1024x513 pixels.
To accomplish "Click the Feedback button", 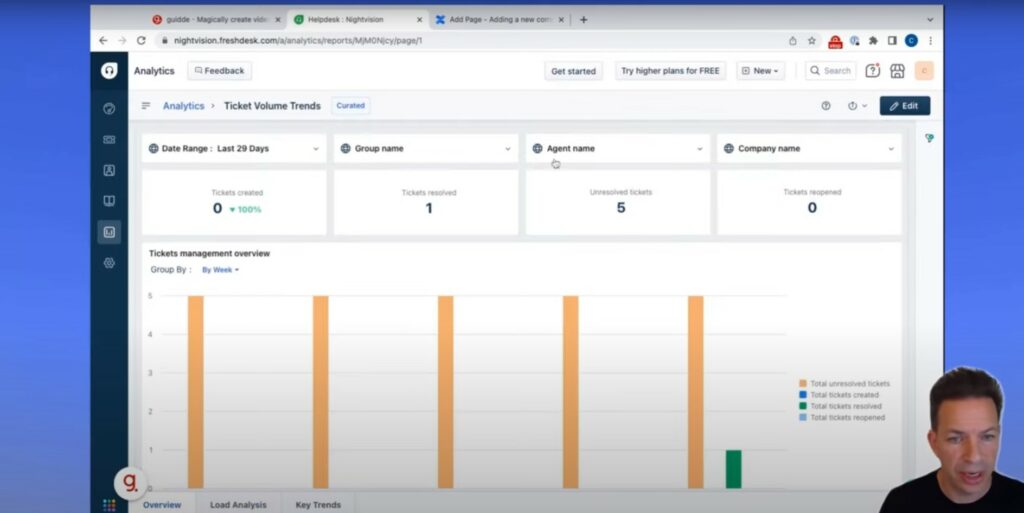I will point(219,70).
